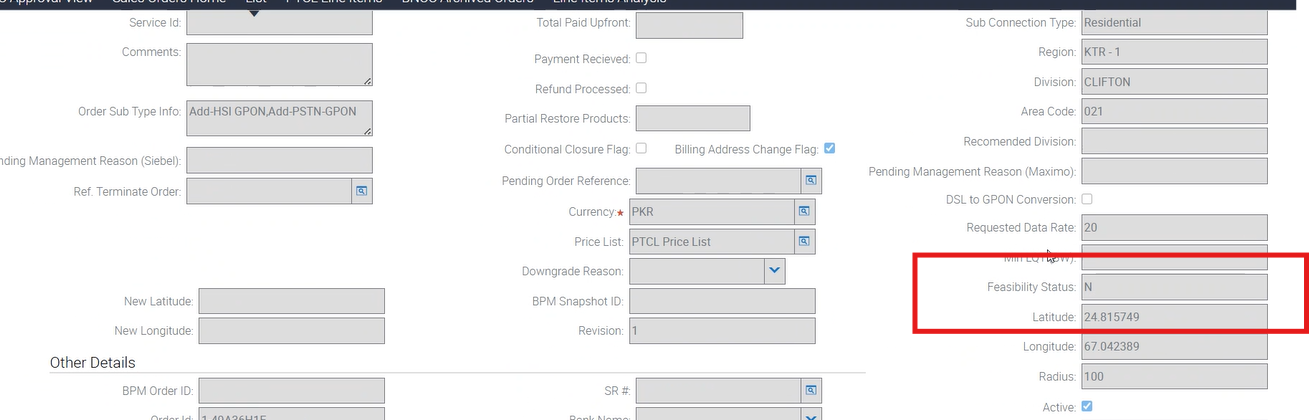The height and width of the screenshot is (420, 1309).
Task: Click the New Latitude input box
Action: 291,301
